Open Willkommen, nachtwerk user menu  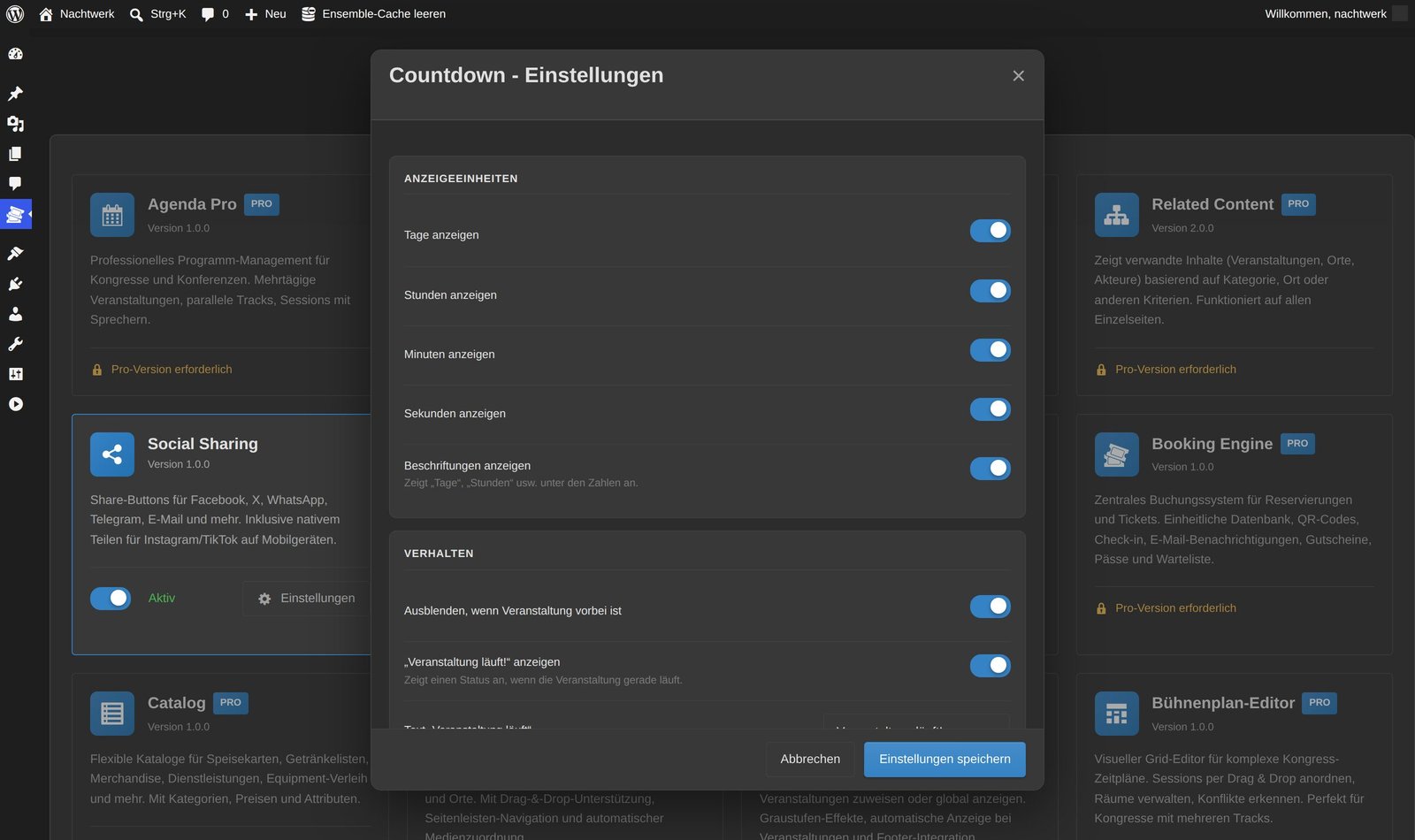[x=1335, y=14]
